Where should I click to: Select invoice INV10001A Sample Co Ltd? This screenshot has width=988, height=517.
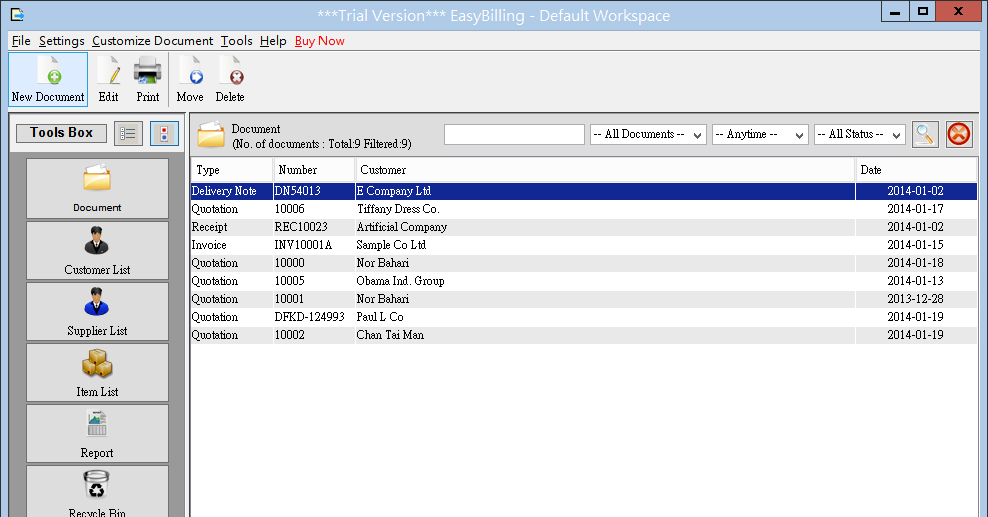coord(584,245)
